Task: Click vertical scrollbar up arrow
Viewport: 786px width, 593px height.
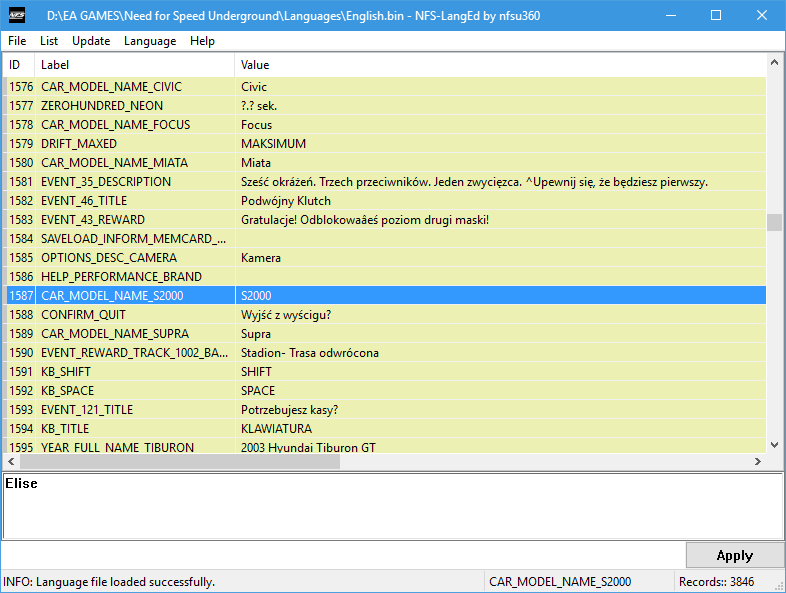Action: pyautogui.click(x=774, y=63)
